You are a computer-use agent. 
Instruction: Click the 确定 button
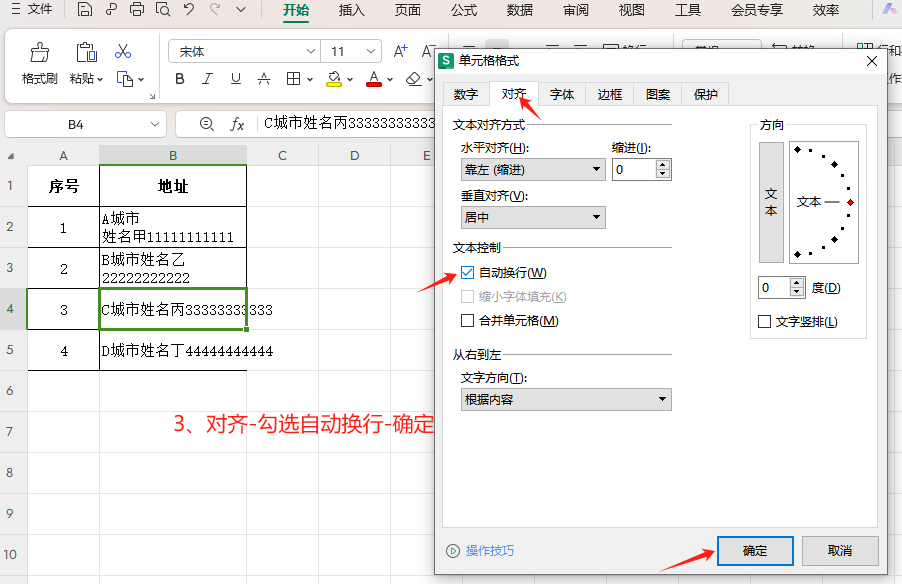[x=755, y=551]
